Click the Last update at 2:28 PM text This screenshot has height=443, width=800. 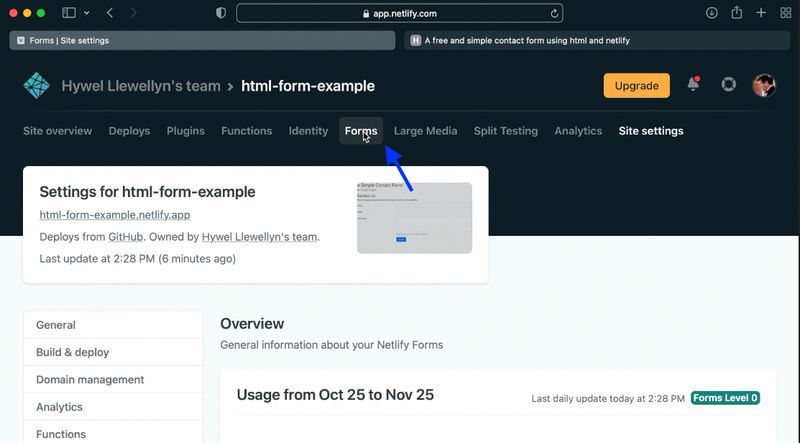tap(137, 258)
